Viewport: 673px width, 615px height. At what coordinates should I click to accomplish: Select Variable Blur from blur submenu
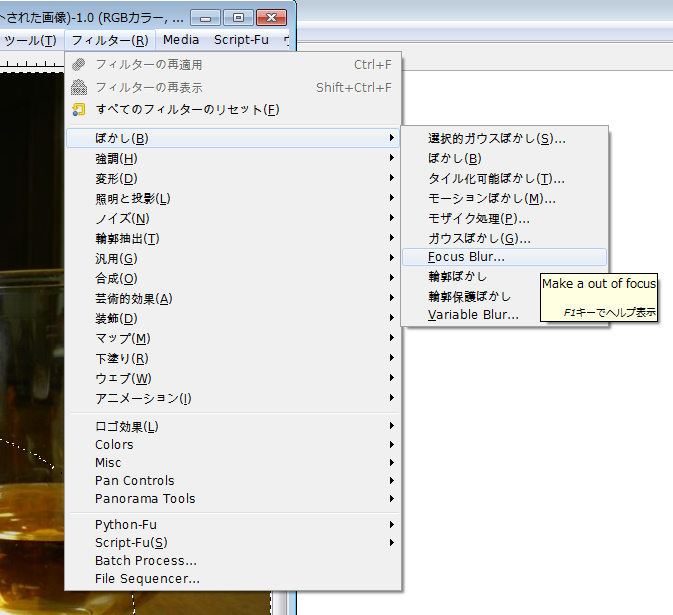473,315
